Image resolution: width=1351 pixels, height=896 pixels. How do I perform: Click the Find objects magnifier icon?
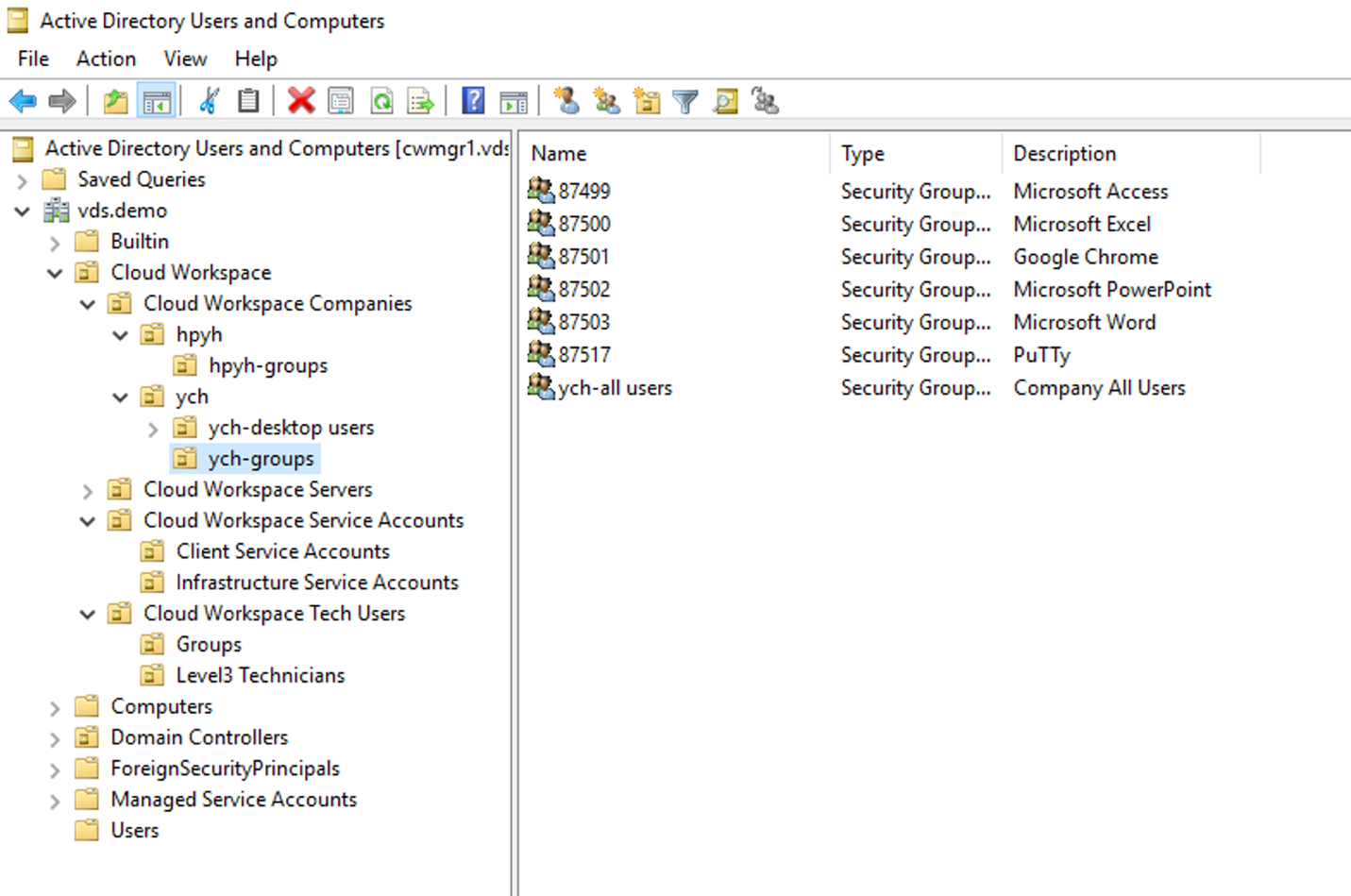725,101
